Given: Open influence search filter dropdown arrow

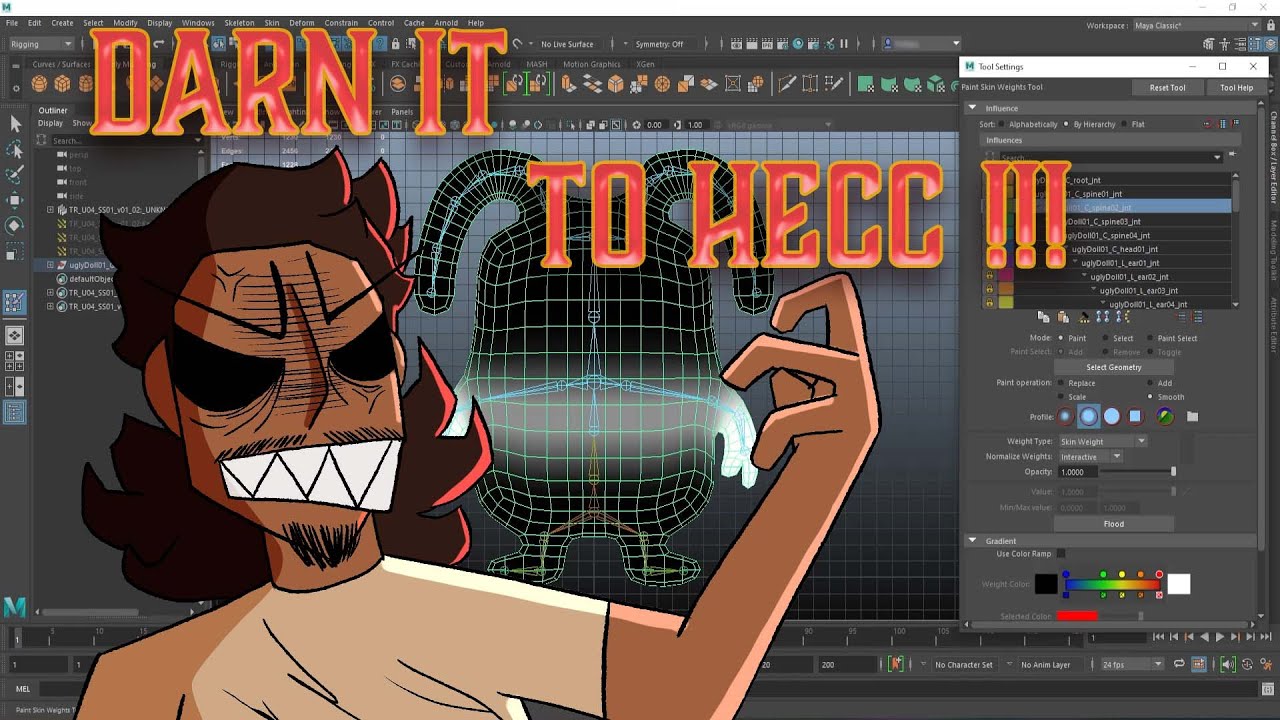Looking at the screenshot, I should pyautogui.click(x=1217, y=157).
